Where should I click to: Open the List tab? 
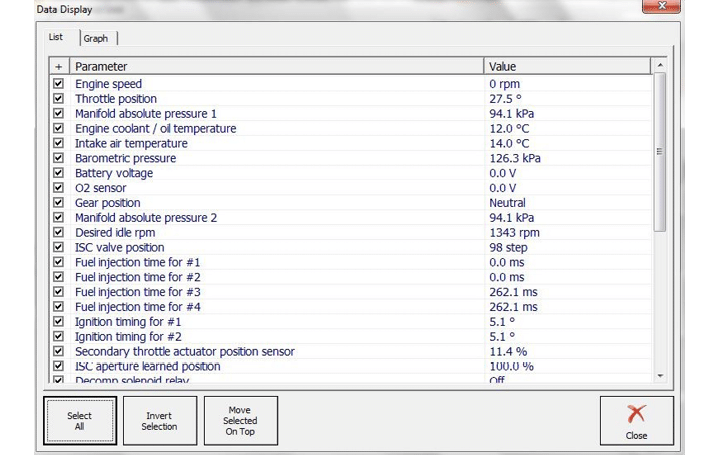coord(56,37)
